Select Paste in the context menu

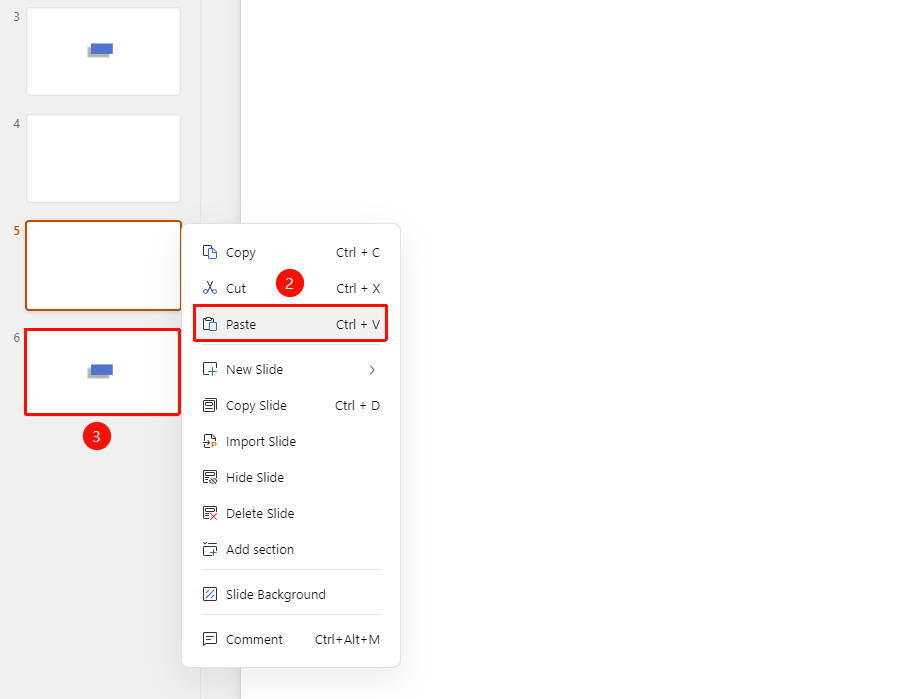pyautogui.click(x=291, y=324)
